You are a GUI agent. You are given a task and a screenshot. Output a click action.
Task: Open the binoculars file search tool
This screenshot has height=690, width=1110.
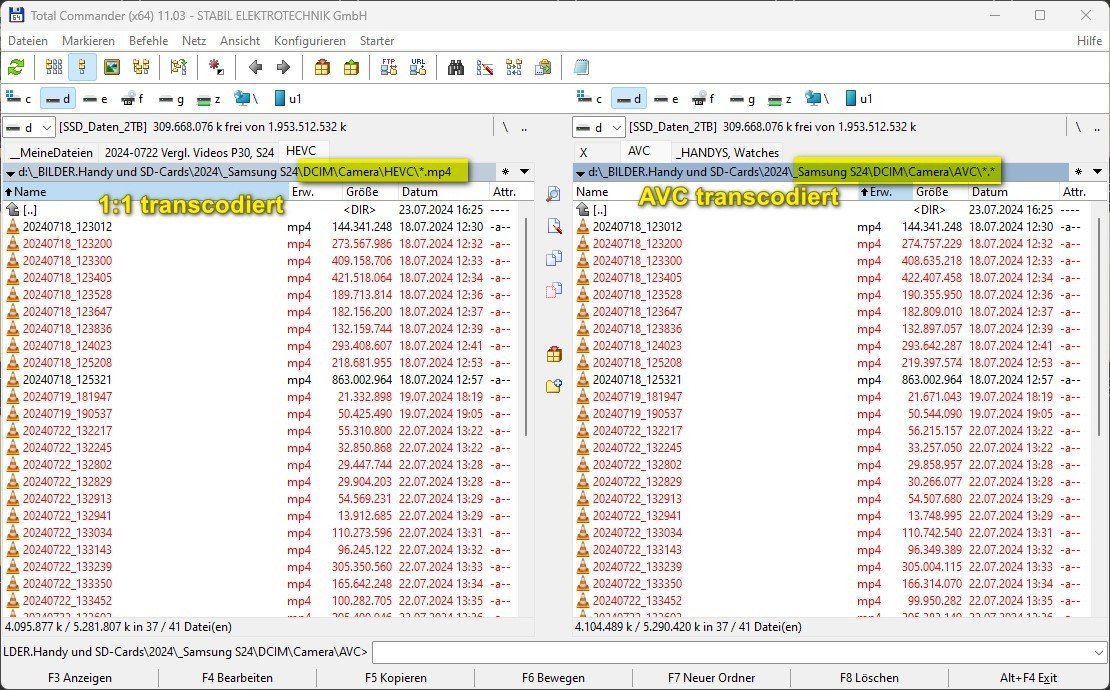click(456, 68)
